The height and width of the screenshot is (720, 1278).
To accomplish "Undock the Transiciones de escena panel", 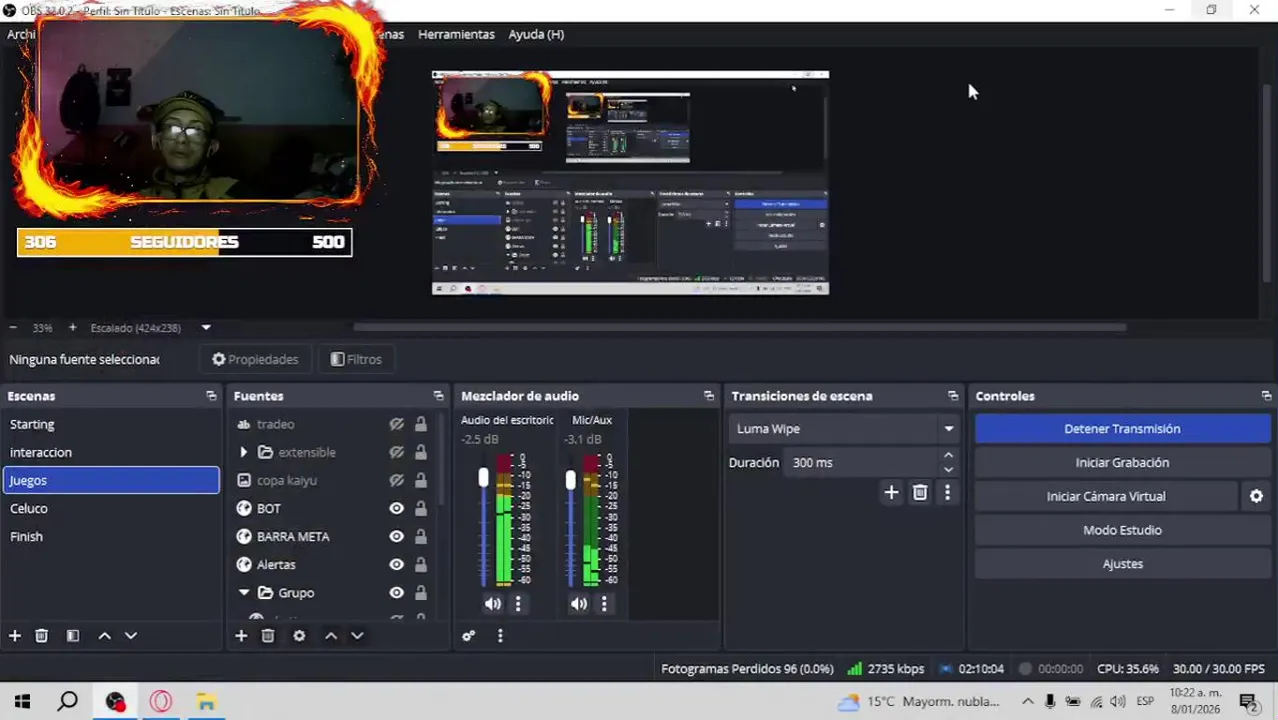I will pyautogui.click(x=953, y=396).
